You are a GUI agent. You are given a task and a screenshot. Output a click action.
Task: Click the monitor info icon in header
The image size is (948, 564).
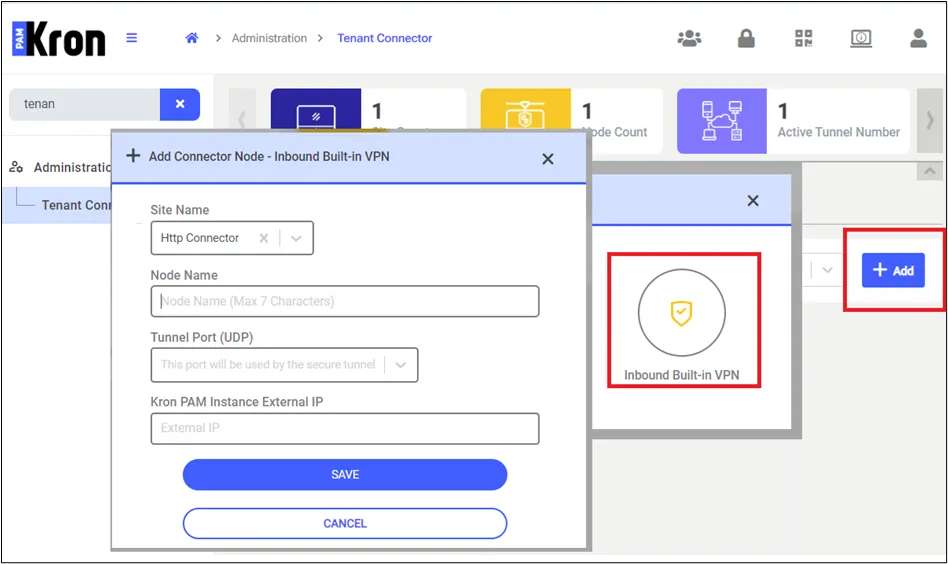(861, 38)
